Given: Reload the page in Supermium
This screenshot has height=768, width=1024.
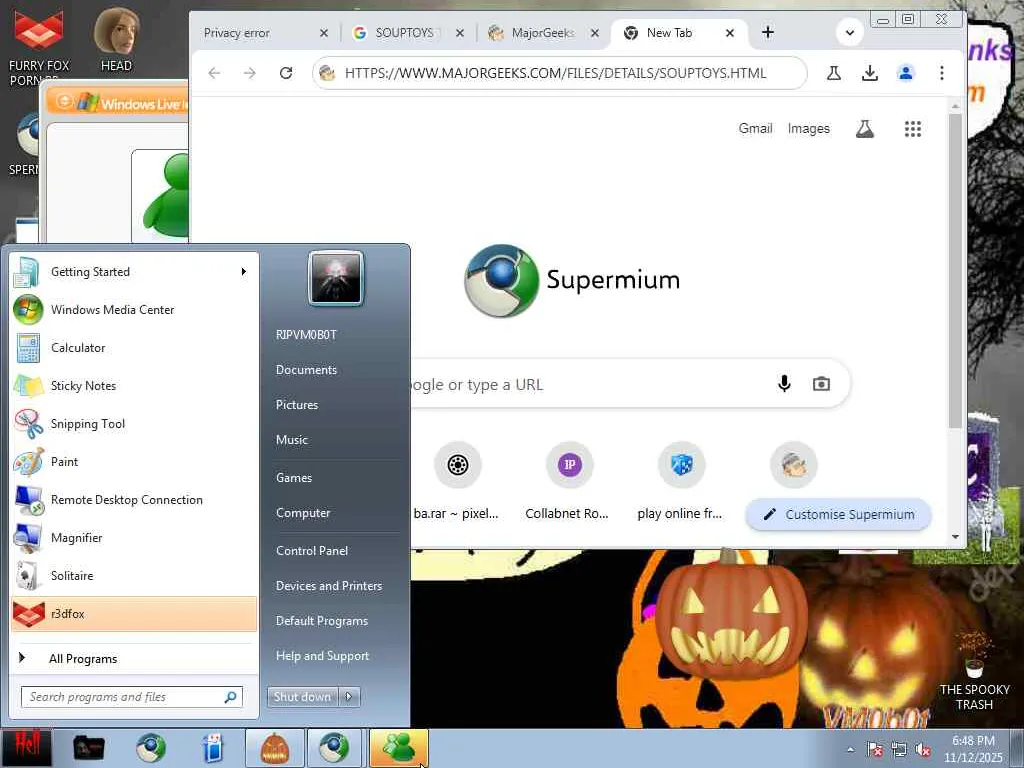Looking at the screenshot, I should (x=286, y=73).
